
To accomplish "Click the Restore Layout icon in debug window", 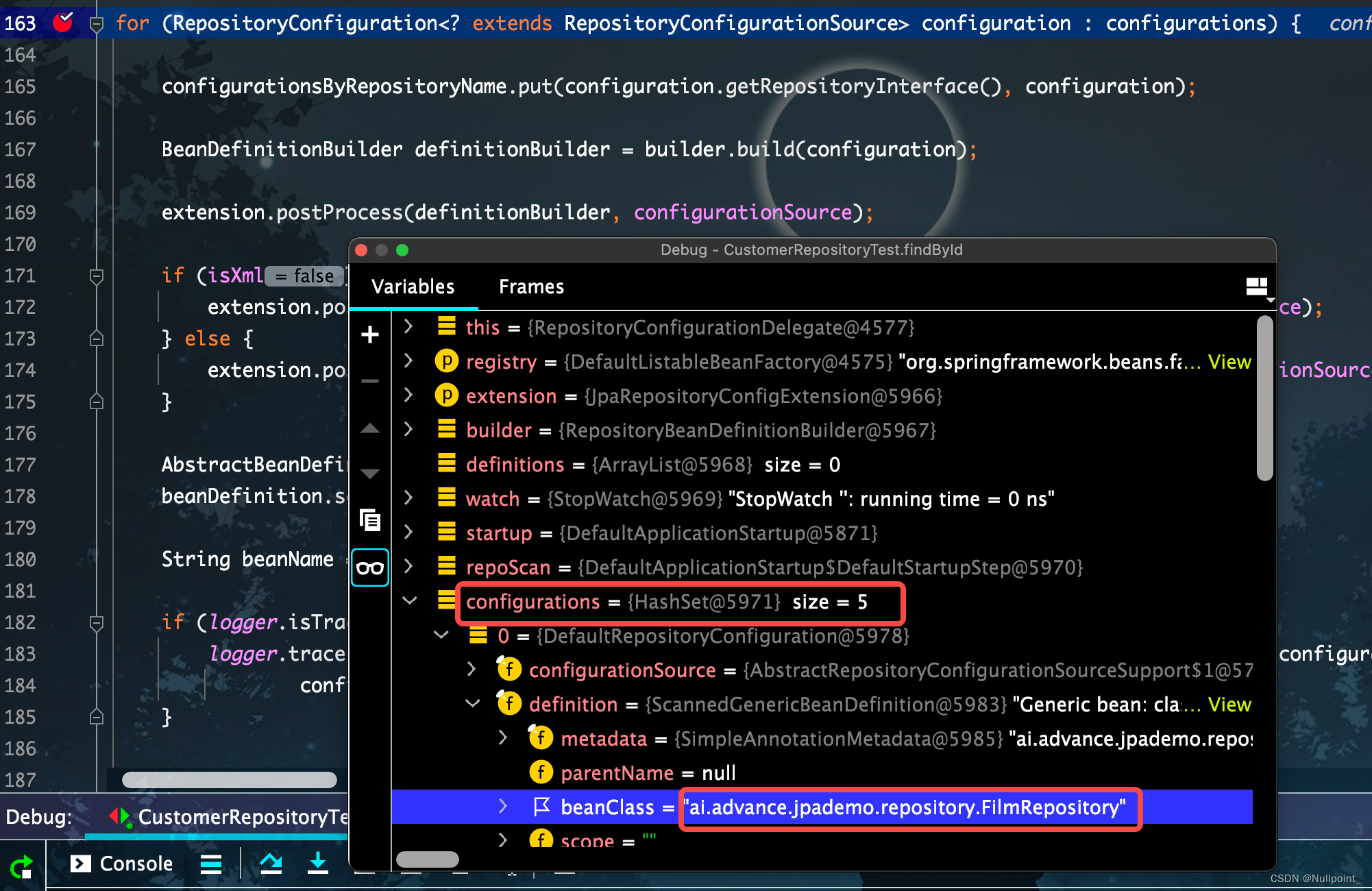I will 1256,287.
